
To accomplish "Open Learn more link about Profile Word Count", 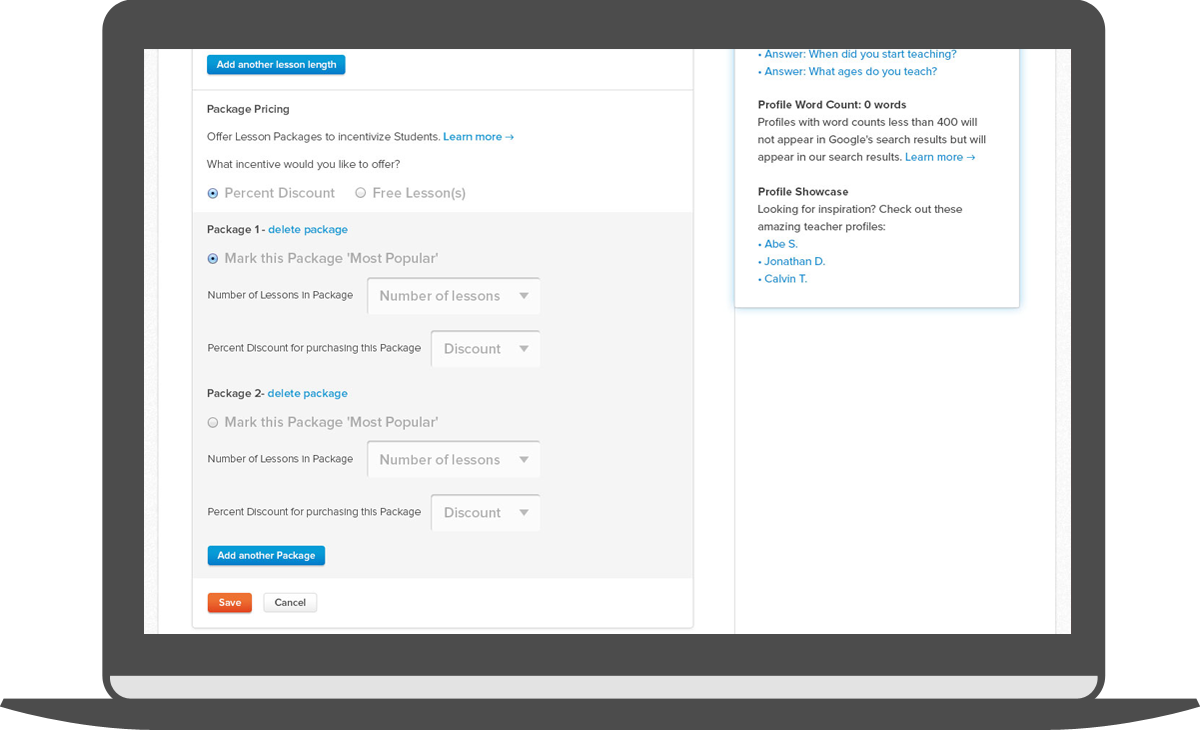I will 939,157.
